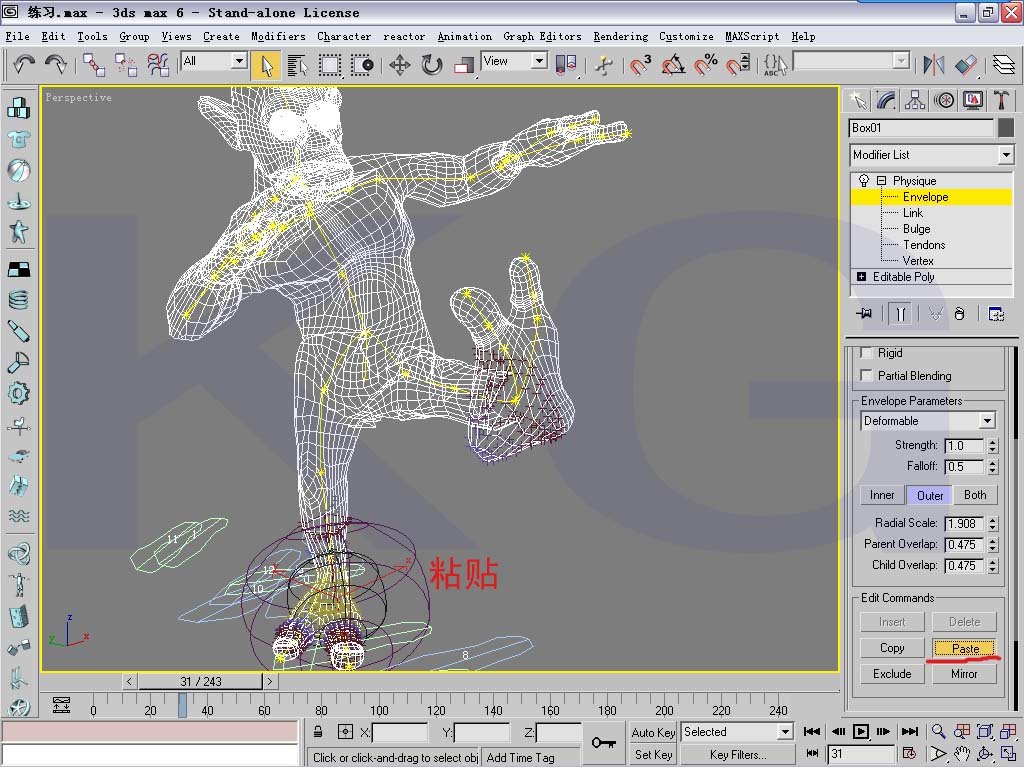Choose the Rectangular Selection Region tool
1024x768 pixels.
point(330,65)
